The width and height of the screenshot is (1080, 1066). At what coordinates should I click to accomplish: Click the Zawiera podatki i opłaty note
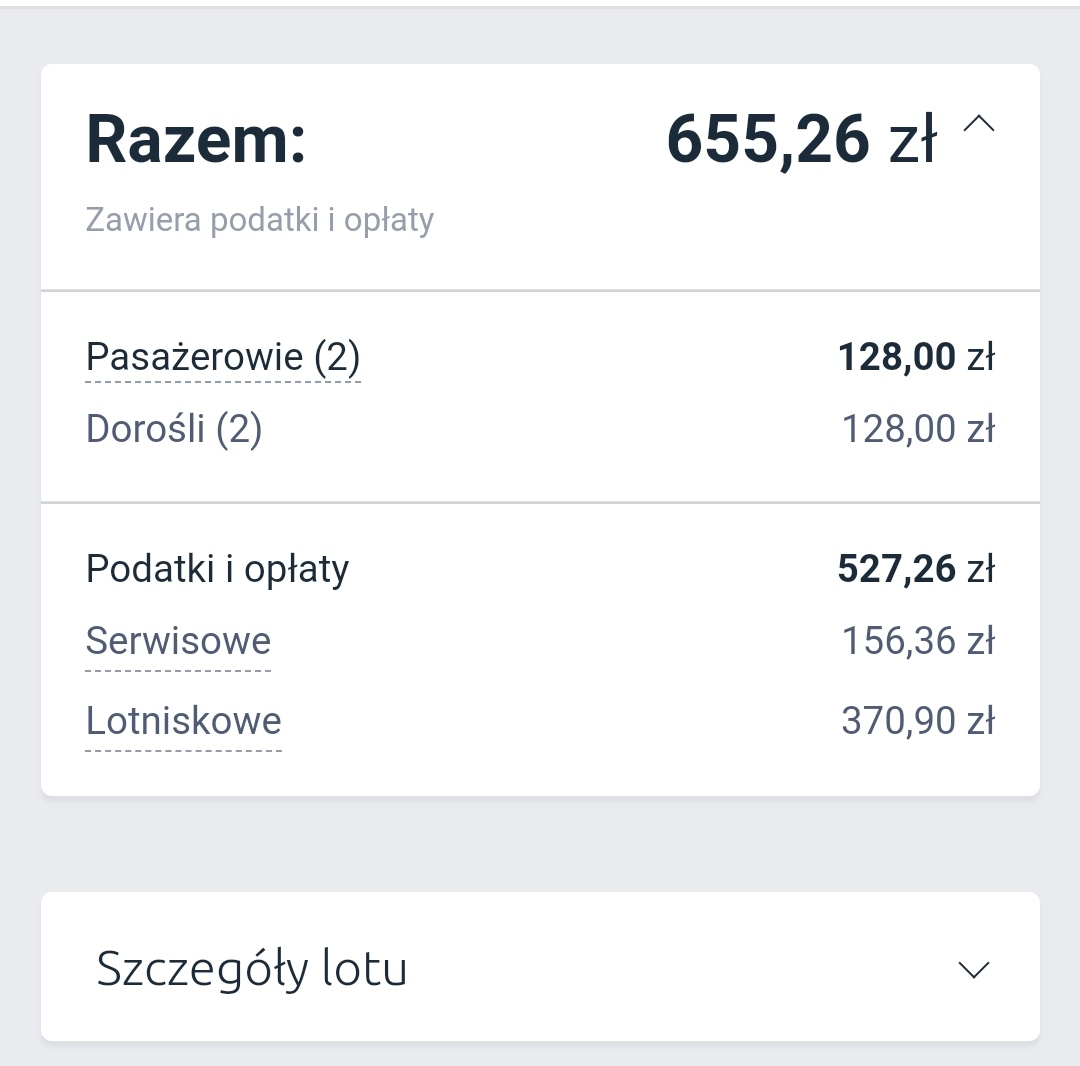pos(260,221)
